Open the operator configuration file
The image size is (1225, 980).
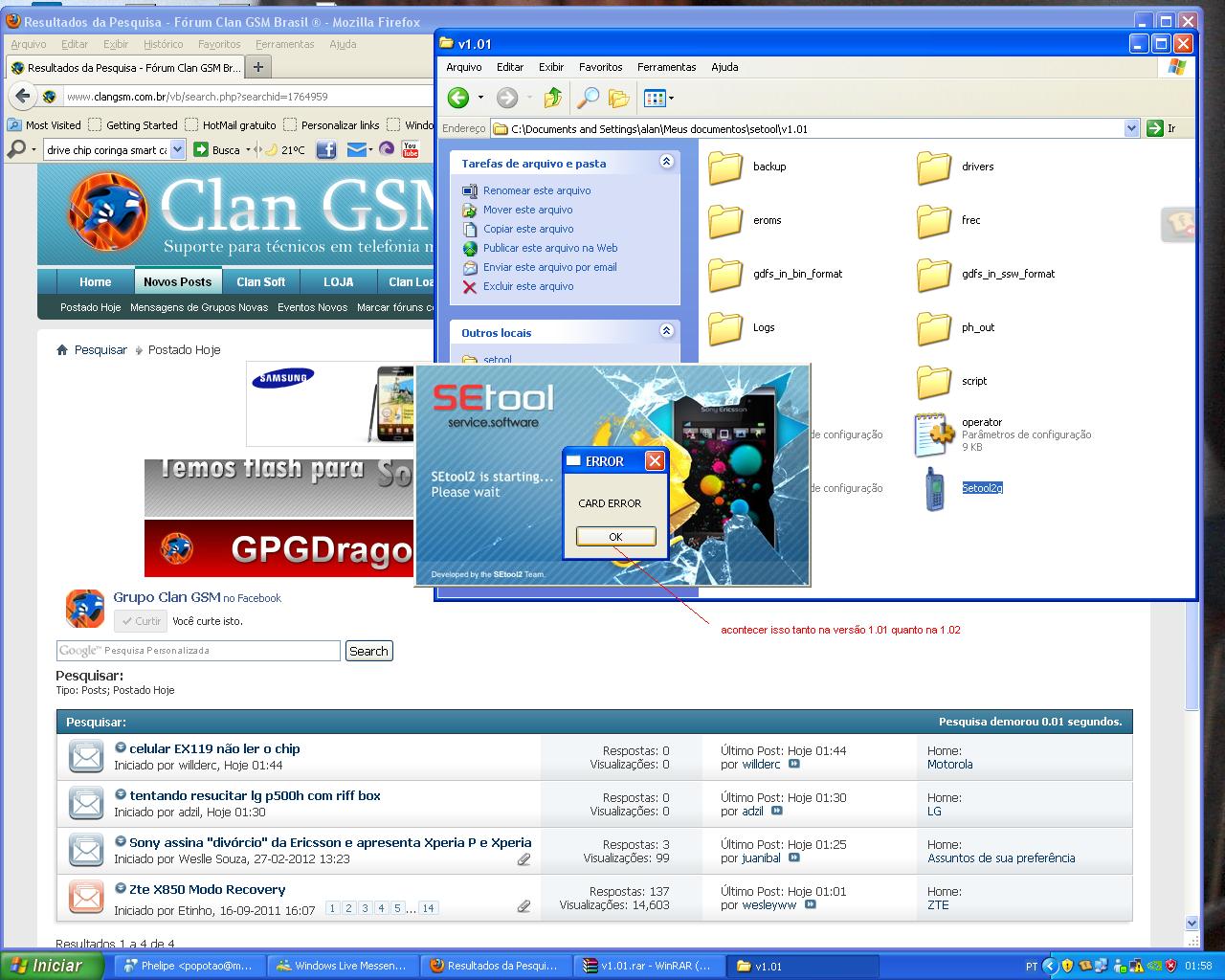point(981,422)
